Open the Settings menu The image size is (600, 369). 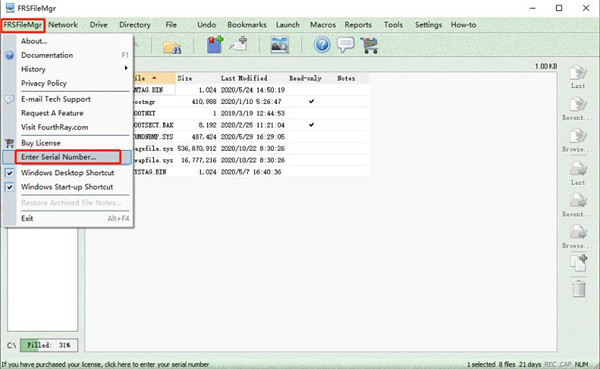click(x=428, y=25)
